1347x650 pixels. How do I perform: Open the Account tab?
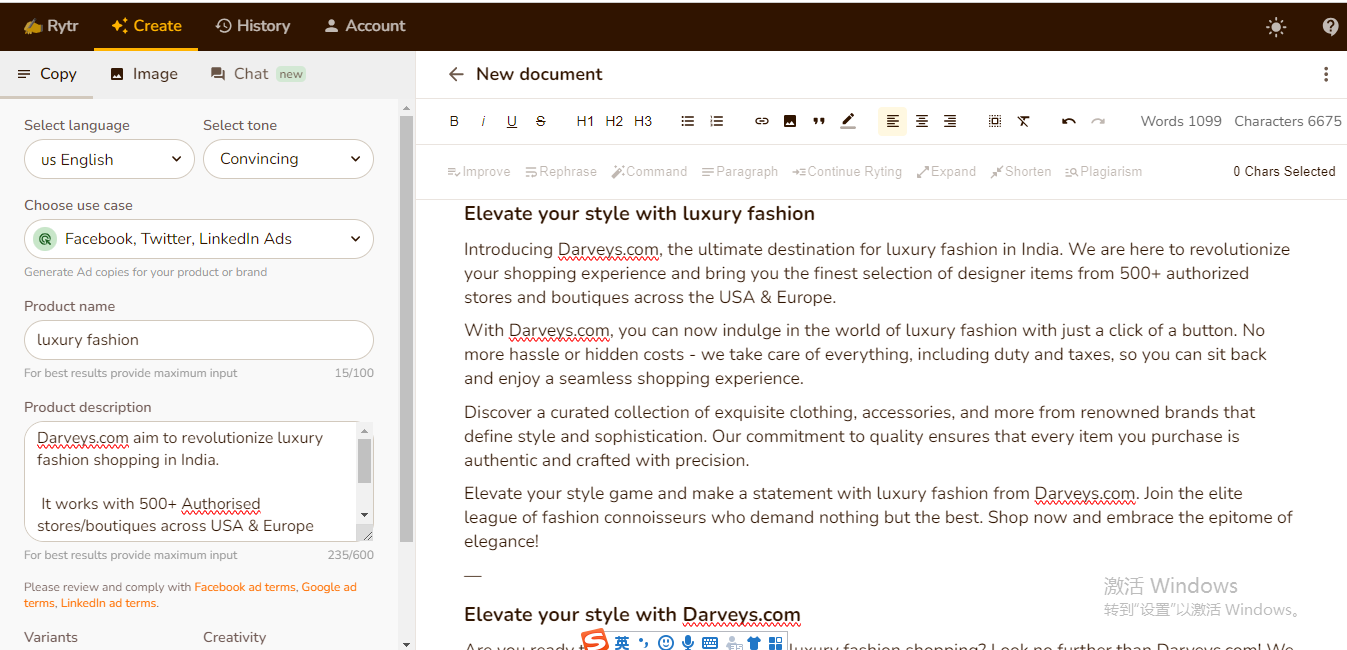coord(365,26)
